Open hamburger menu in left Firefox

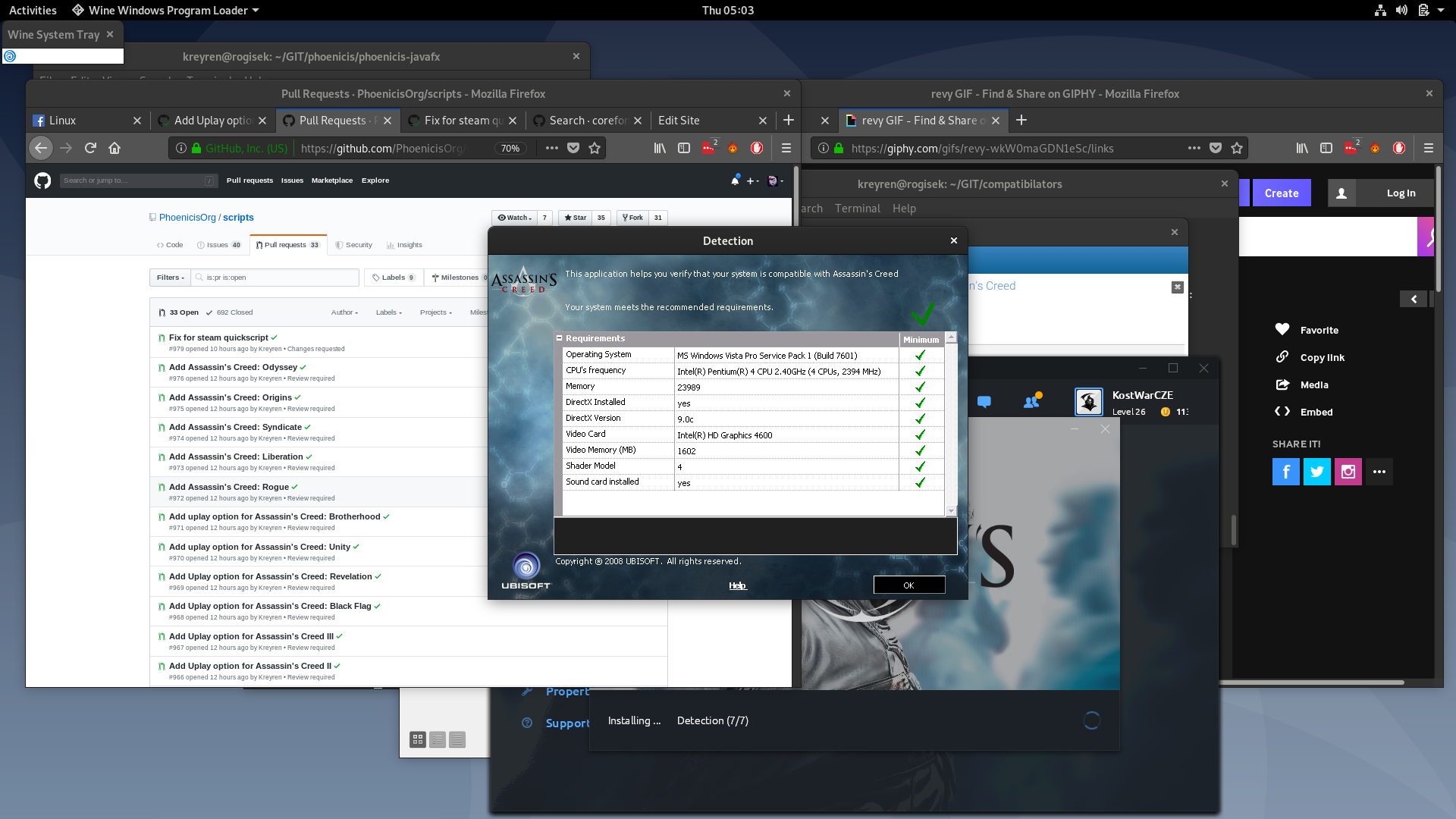[x=786, y=148]
